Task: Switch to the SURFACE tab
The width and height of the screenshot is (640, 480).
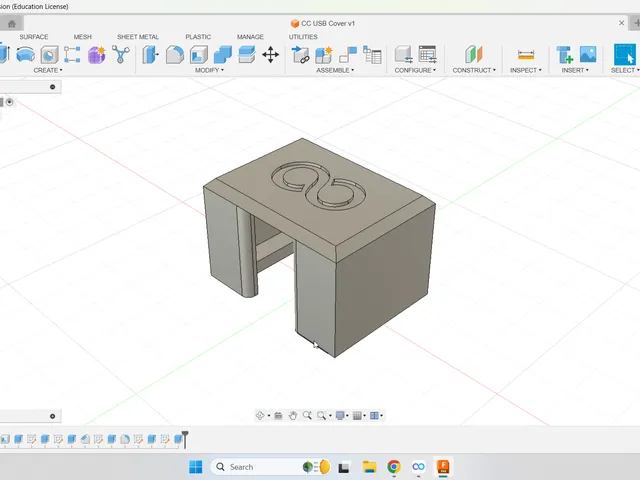Action: pyautogui.click(x=34, y=37)
